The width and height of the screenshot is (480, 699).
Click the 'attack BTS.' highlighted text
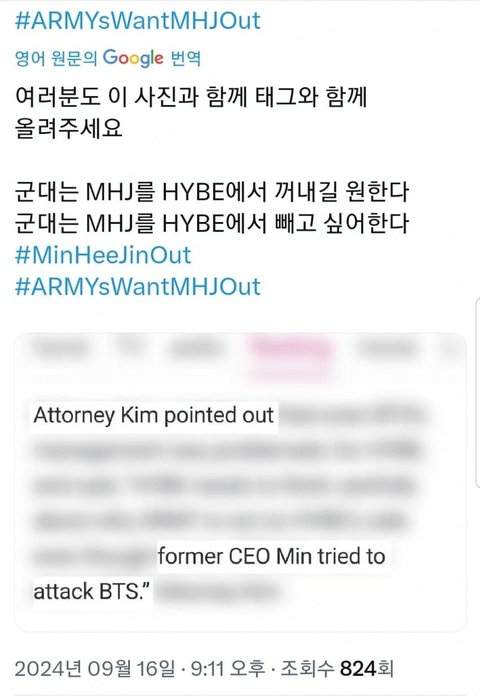tap(92, 592)
